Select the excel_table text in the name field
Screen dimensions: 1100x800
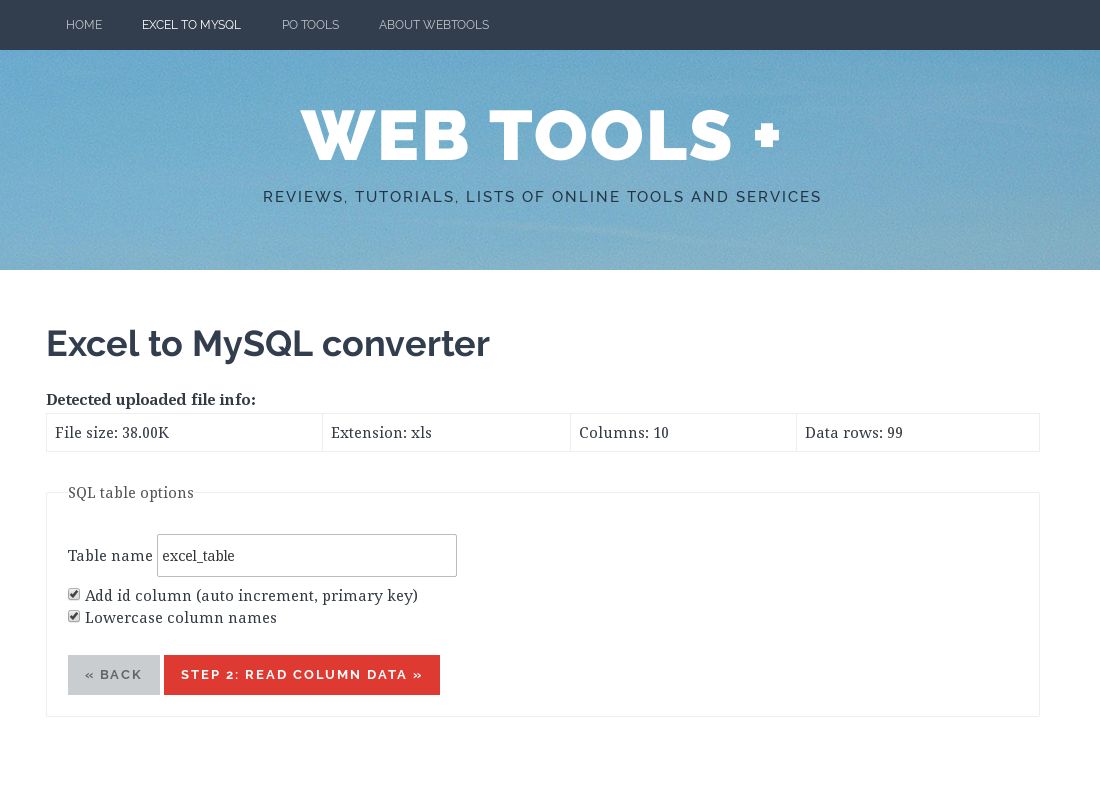pos(198,556)
